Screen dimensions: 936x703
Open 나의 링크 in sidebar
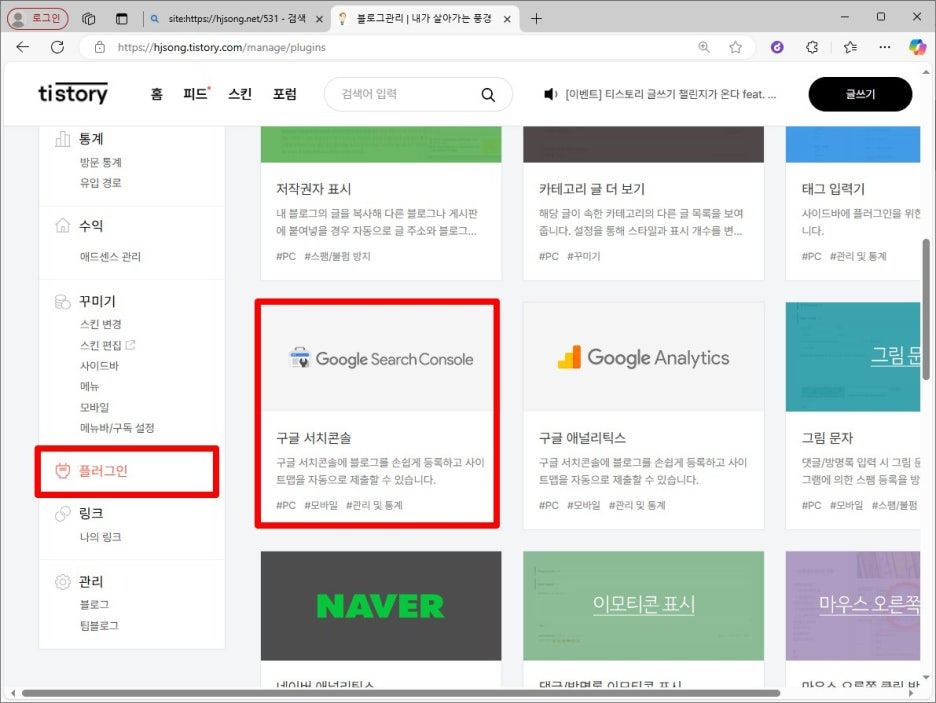101,537
